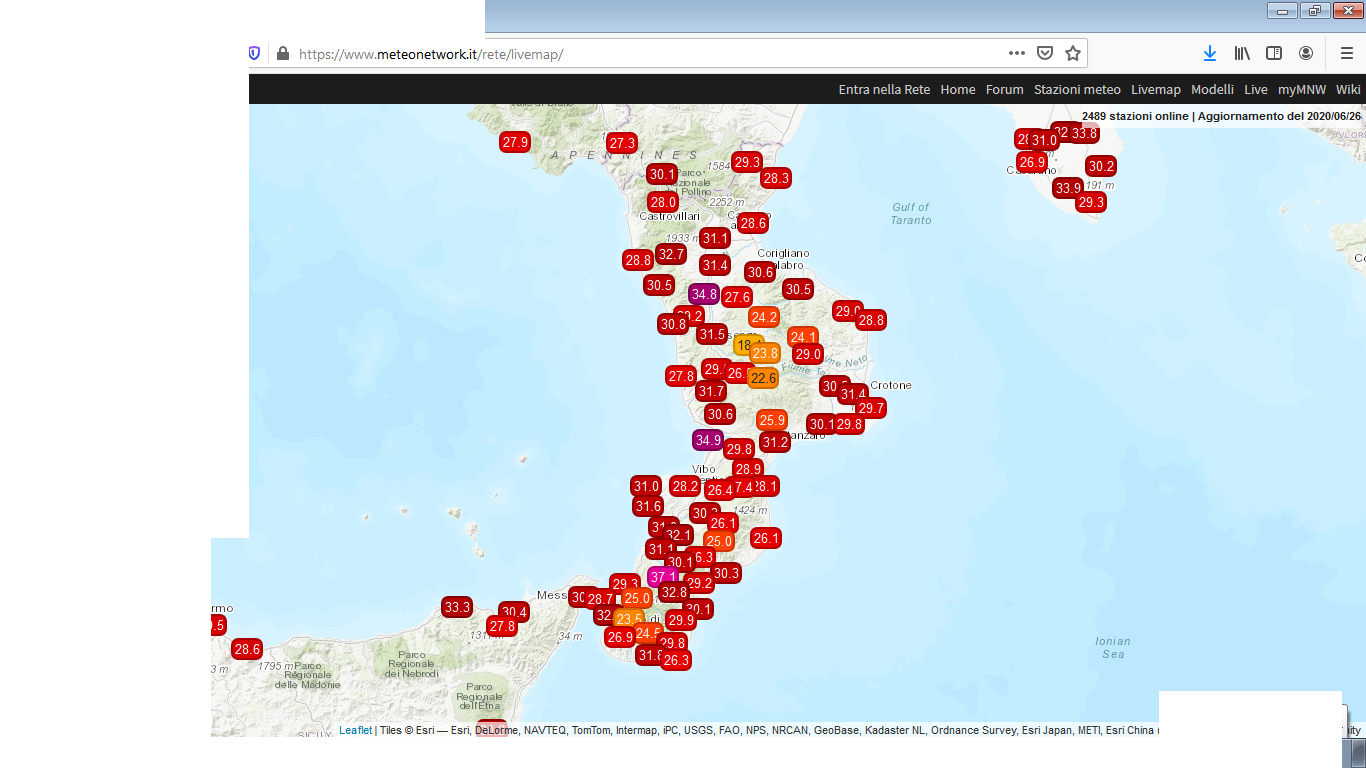Open Stazioni meteo in the navigation bar
The height and width of the screenshot is (768, 1366).
click(x=1077, y=89)
